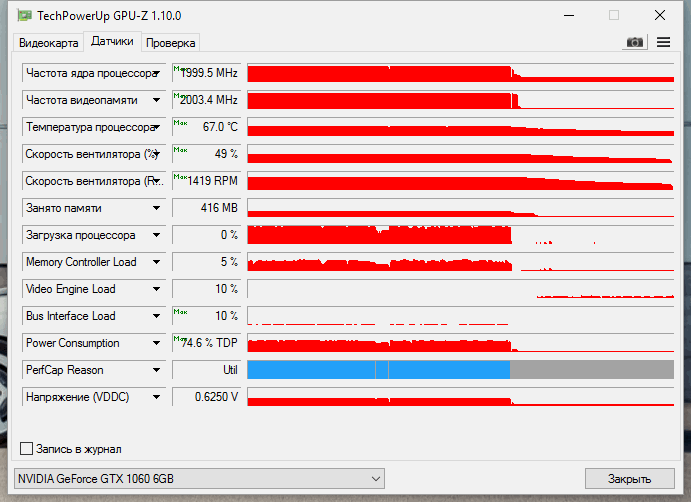691x502 pixels.
Task: Click the 0.6250 V voltage value
Action: (x=206, y=397)
